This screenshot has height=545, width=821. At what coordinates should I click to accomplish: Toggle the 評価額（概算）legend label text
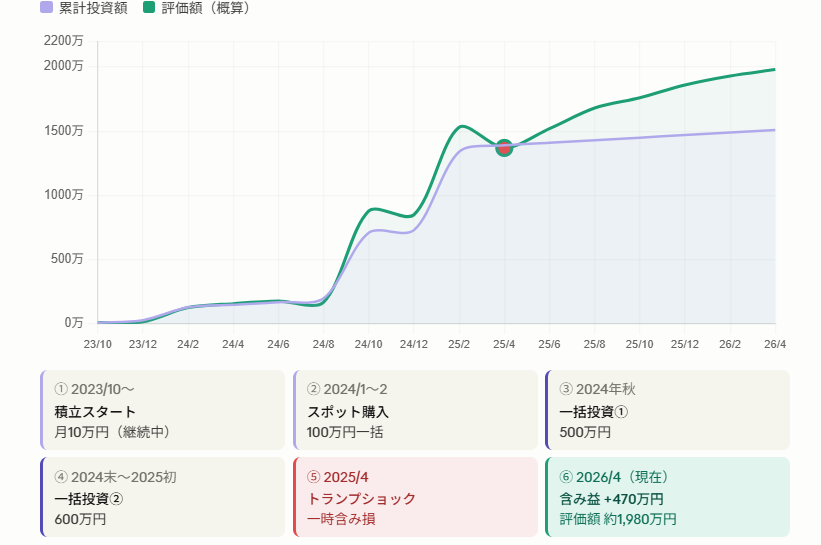tap(206, 8)
